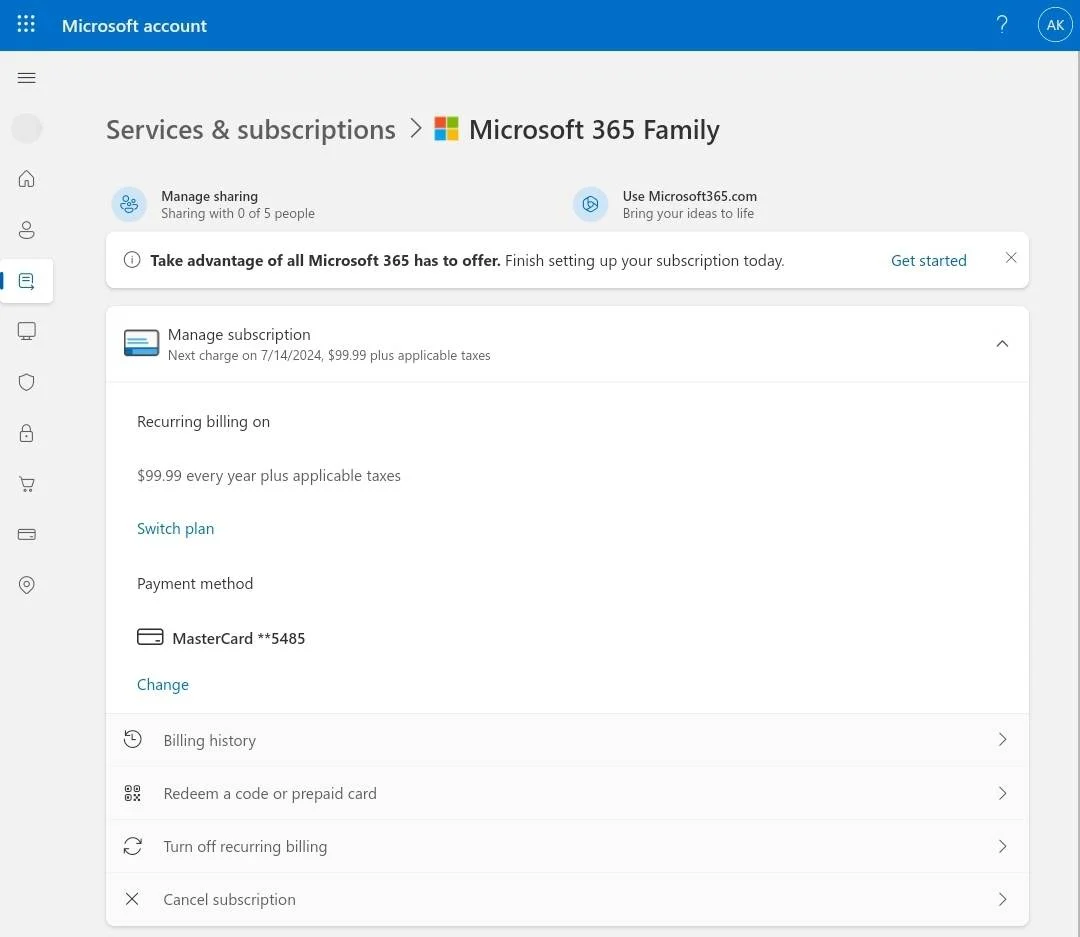
Task: Click the Switch plan link
Action: [176, 528]
